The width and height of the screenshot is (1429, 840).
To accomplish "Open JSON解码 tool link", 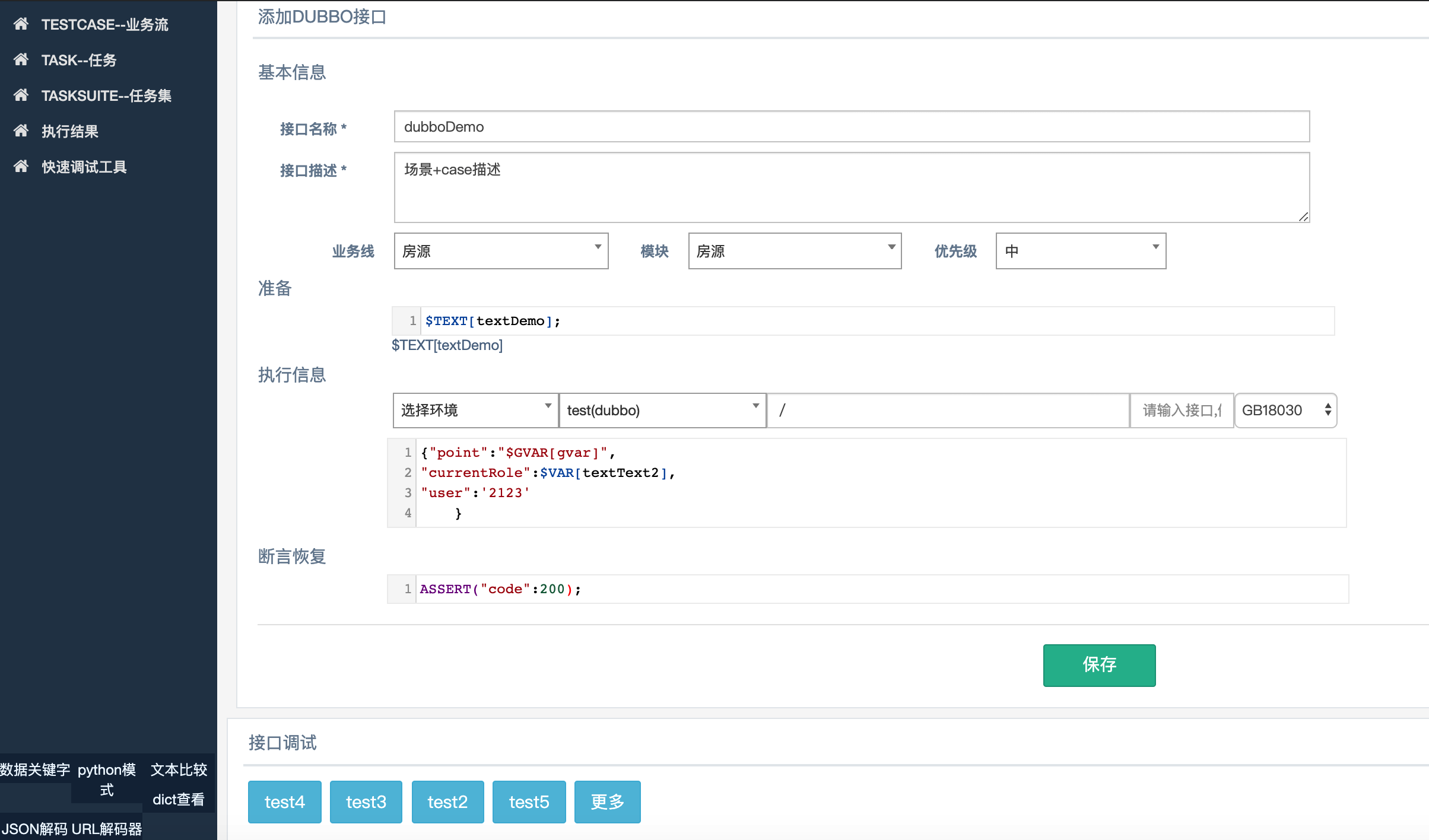I will [x=34, y=829].
